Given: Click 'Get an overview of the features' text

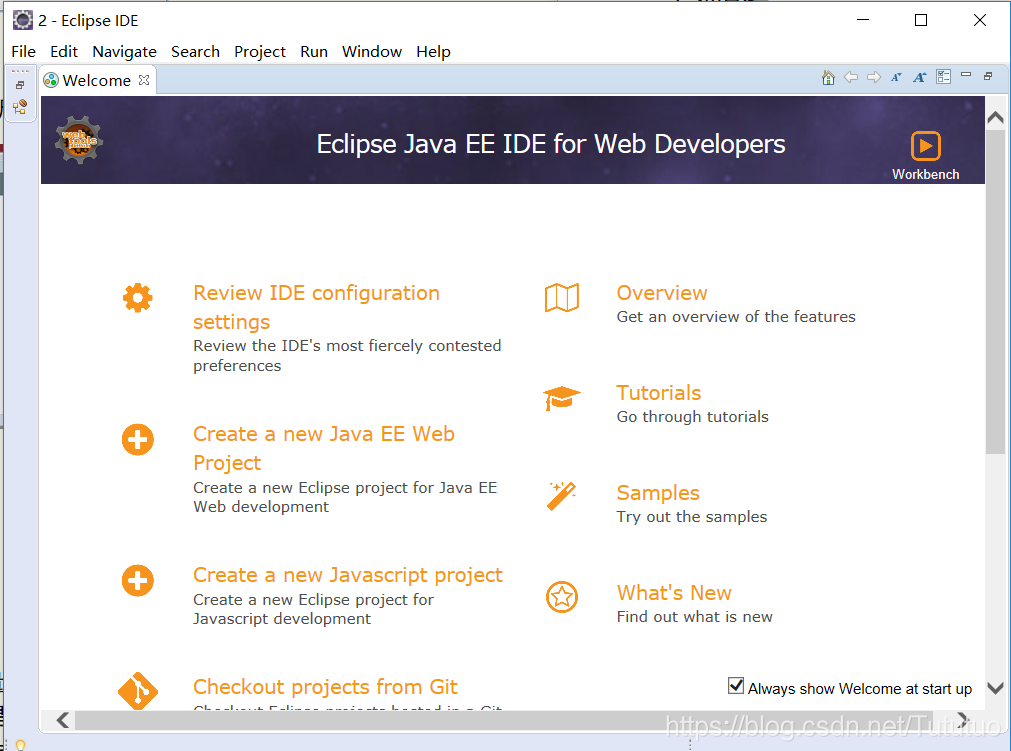Looking at the screenshot, I should [736, 317].
